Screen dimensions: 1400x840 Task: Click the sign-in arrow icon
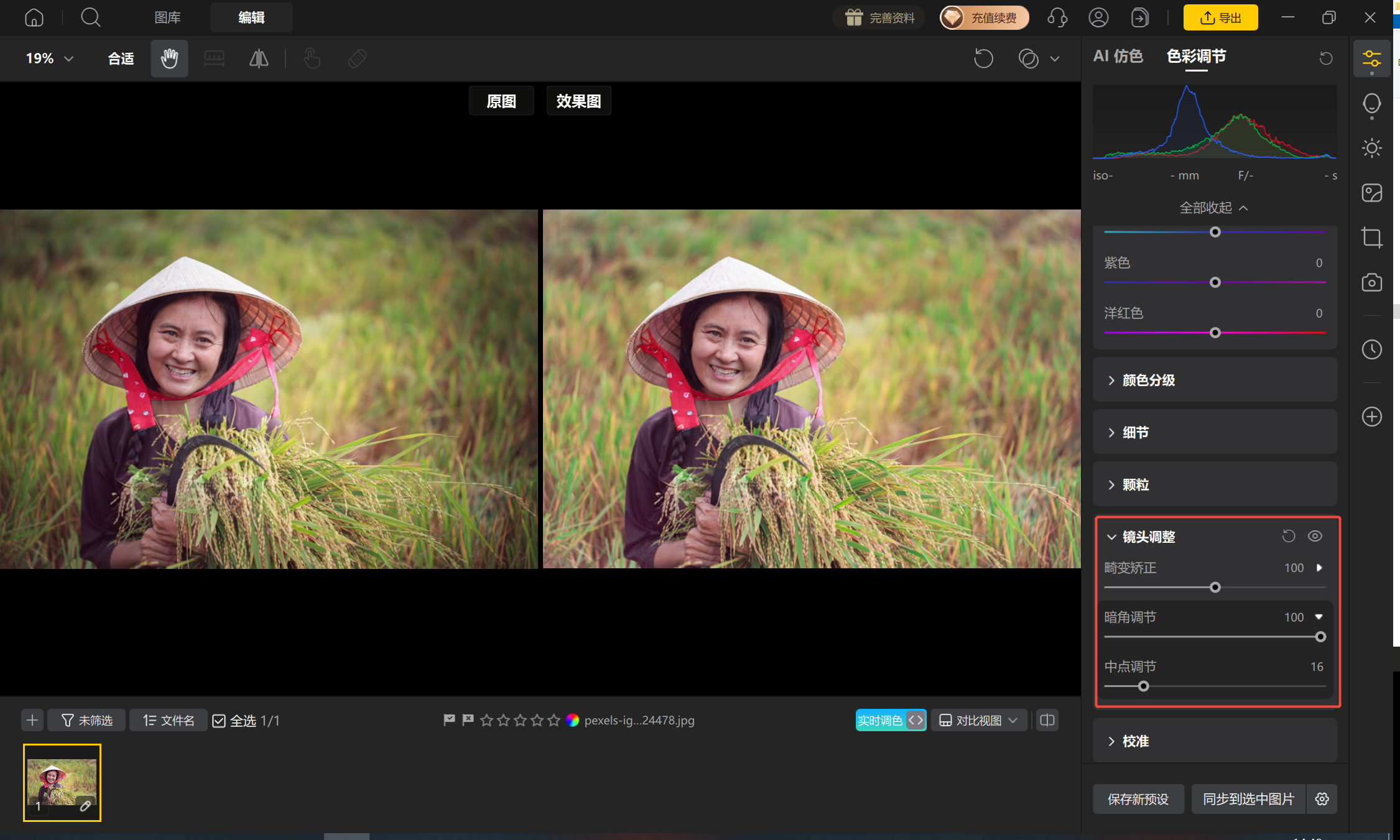click(x=1139, y=17)
